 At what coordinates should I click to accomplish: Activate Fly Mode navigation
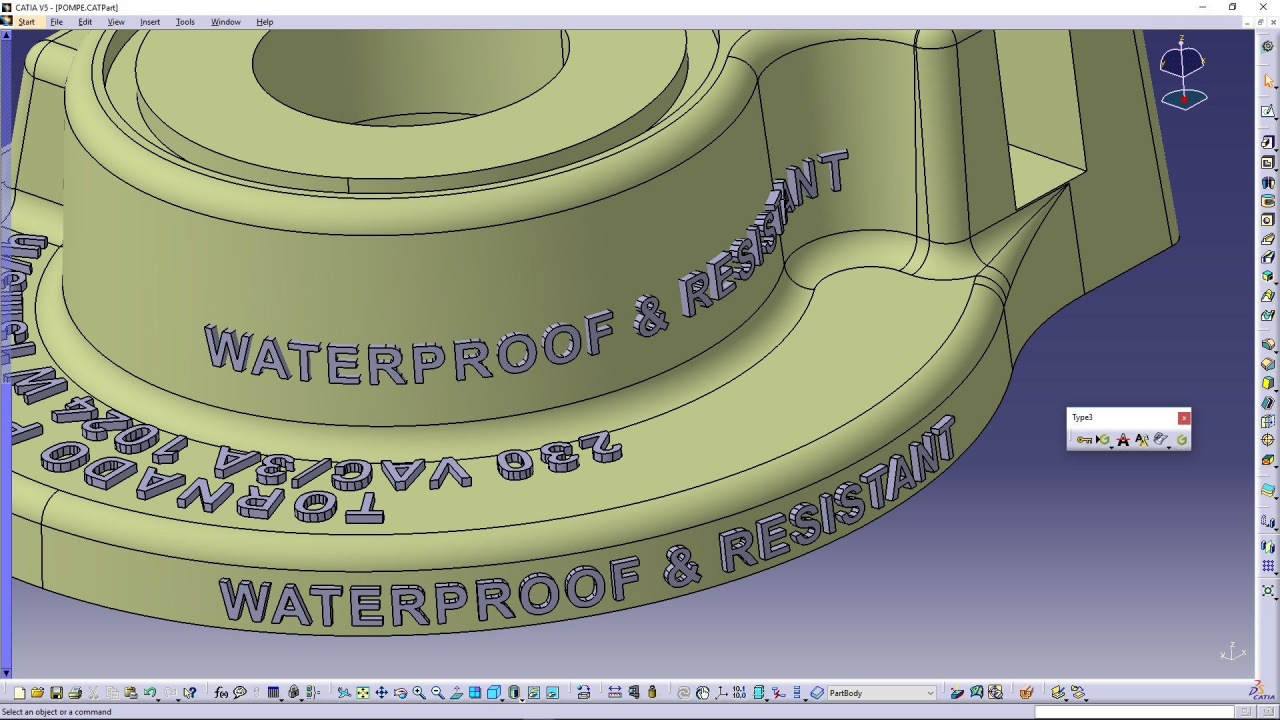tap(344, 692)
